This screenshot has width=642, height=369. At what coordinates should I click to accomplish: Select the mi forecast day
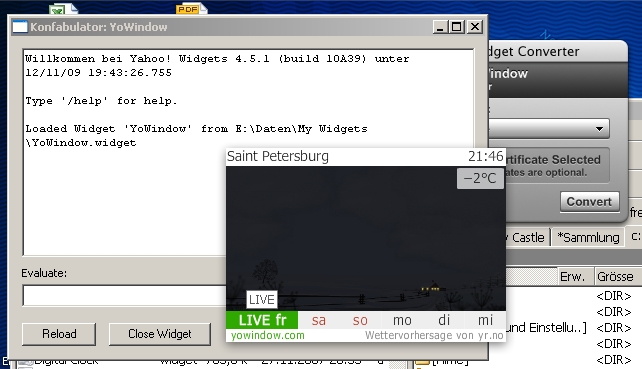(486, 320)
